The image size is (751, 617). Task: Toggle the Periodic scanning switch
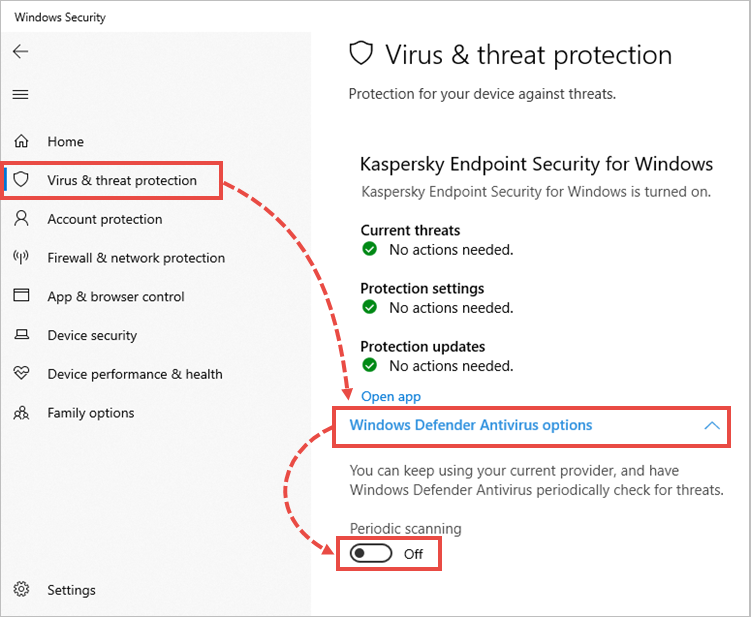pos(372,553)
